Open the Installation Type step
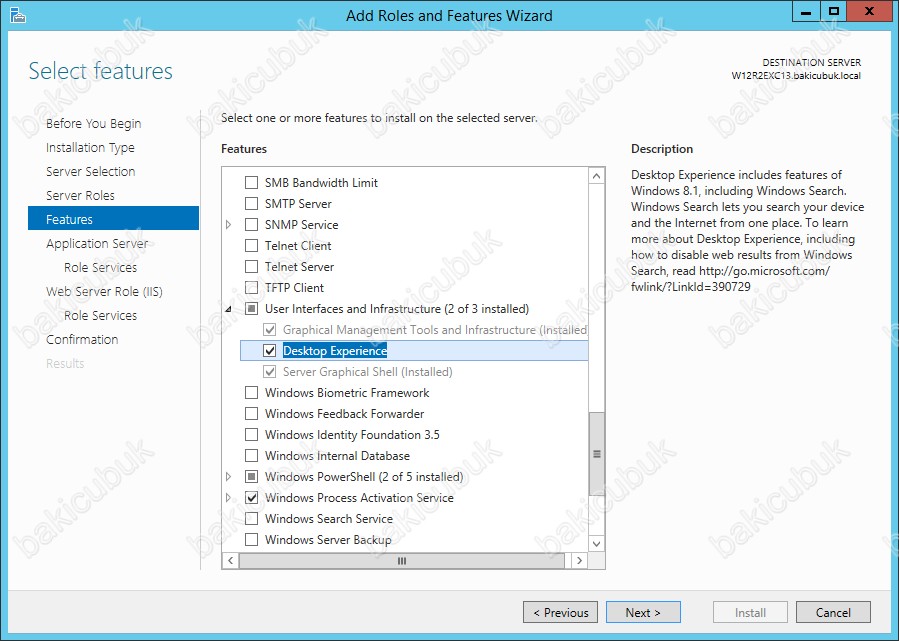This screenshot has width=899, height=641. pos(90,147)
